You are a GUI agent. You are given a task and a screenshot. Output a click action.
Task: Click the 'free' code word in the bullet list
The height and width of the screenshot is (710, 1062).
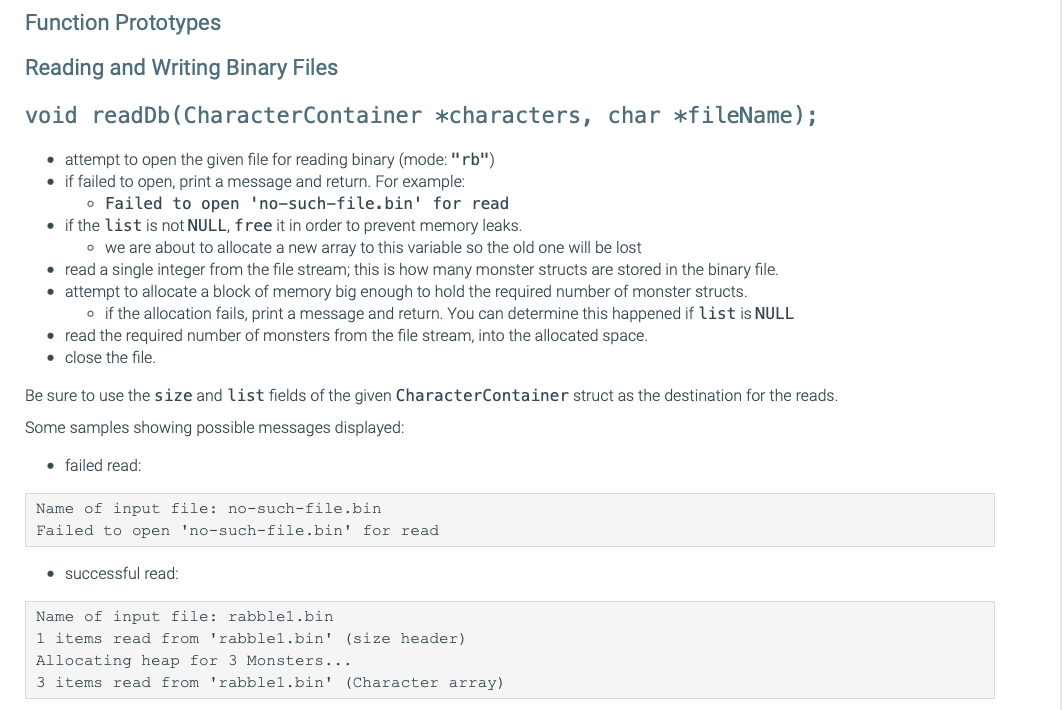point(253,226)
